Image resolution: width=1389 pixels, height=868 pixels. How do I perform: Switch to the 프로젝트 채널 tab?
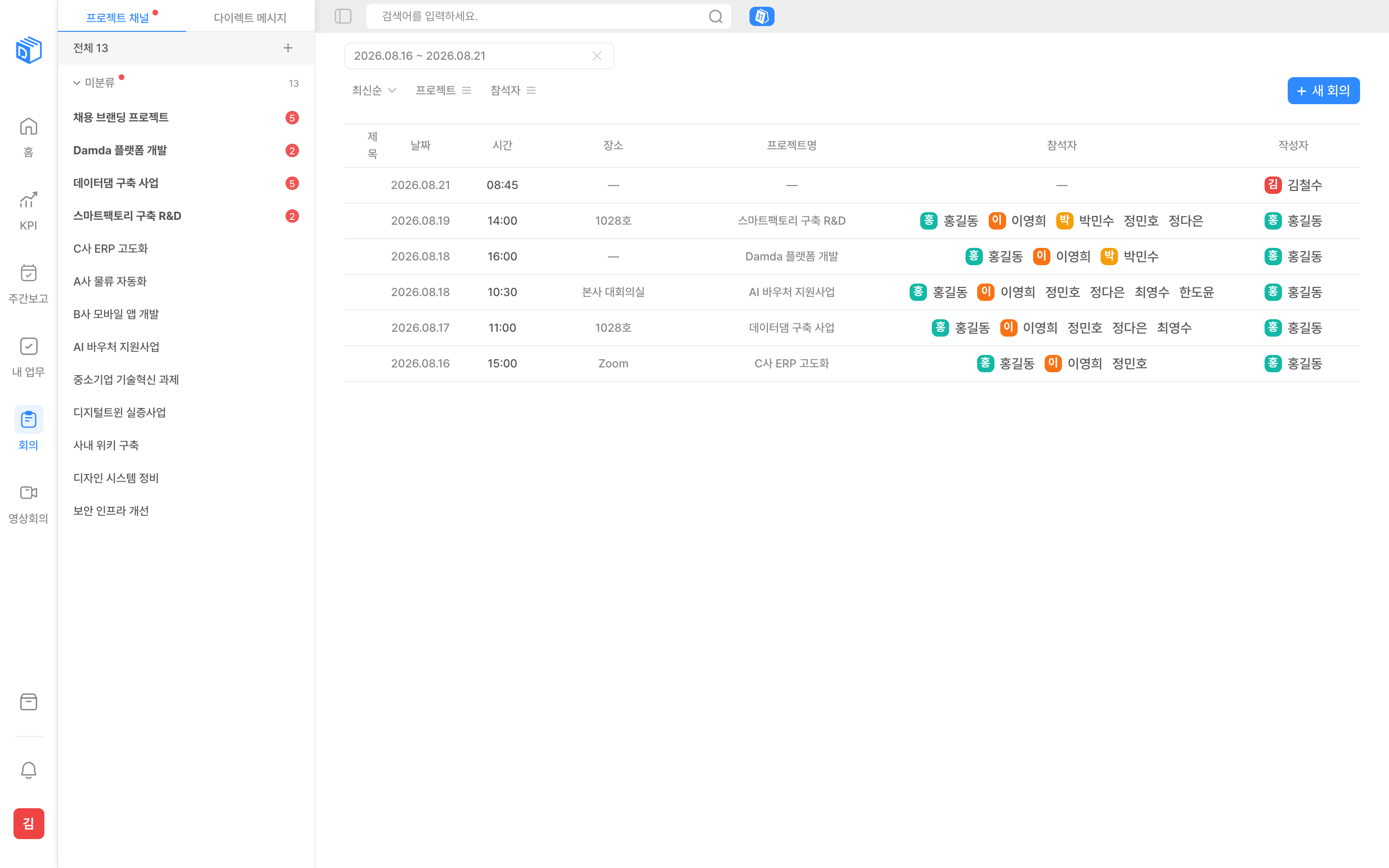tap(122, 17)
